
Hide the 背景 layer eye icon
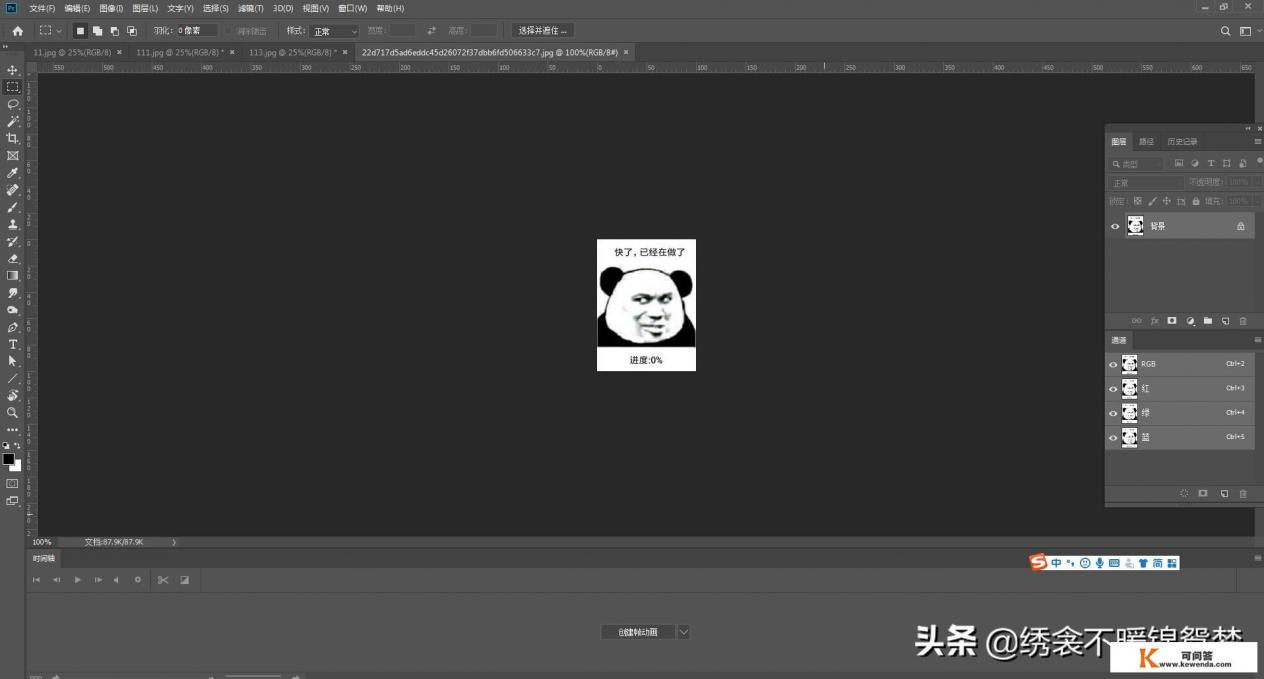coord(1115,226)
